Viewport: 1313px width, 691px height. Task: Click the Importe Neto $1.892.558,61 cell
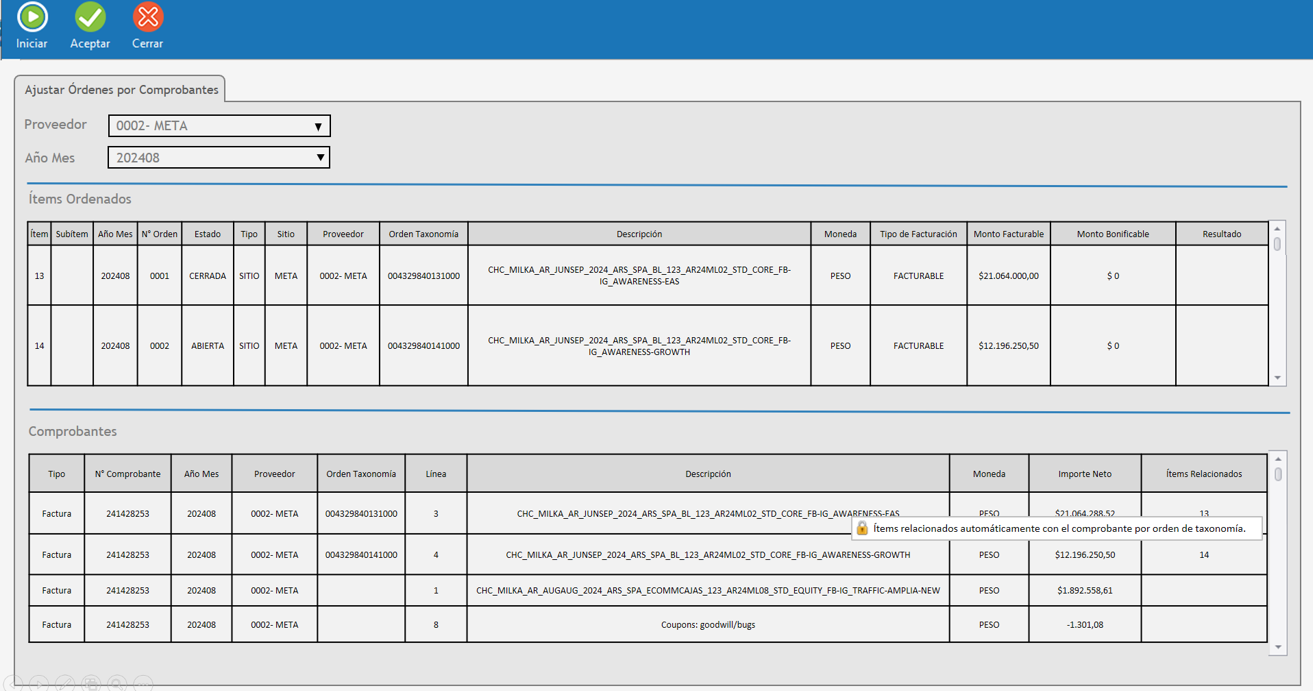coord(1084,591)
